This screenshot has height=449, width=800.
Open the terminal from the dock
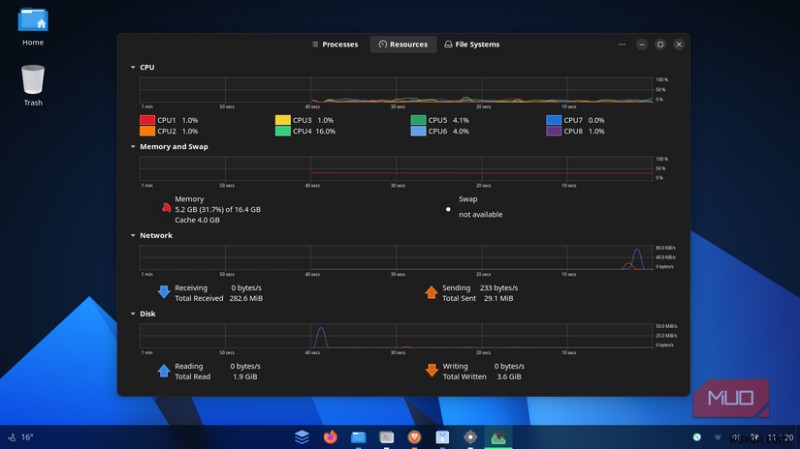386,437
